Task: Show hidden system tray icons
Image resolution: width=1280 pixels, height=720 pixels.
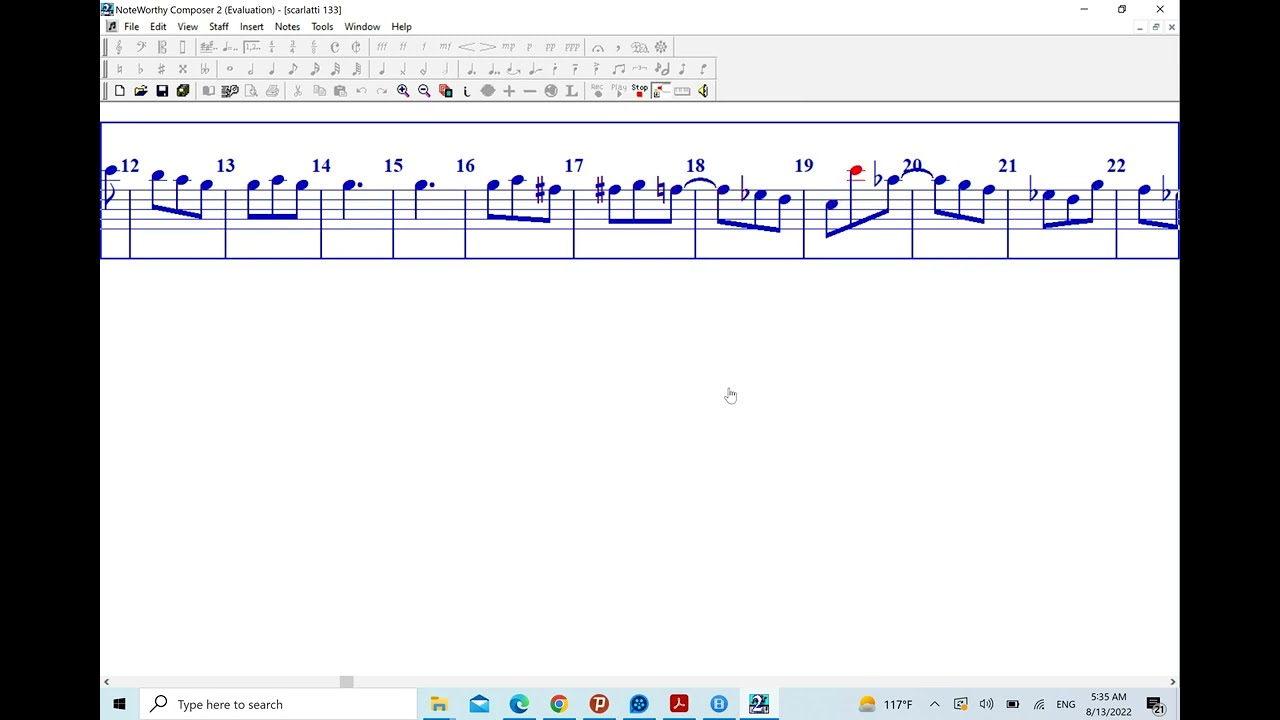Action: pos(934,704)
